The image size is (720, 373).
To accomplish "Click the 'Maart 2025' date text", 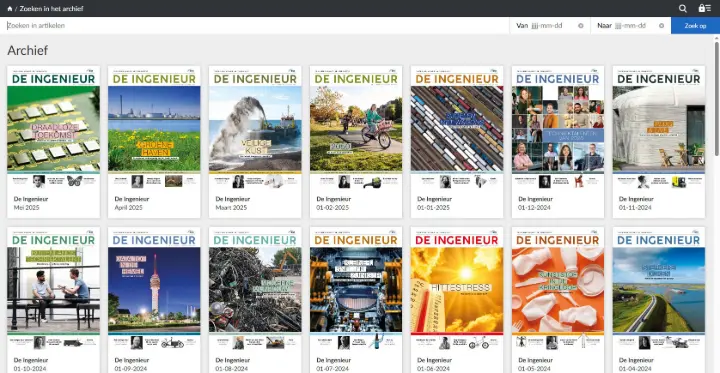I will pos(231,208).
